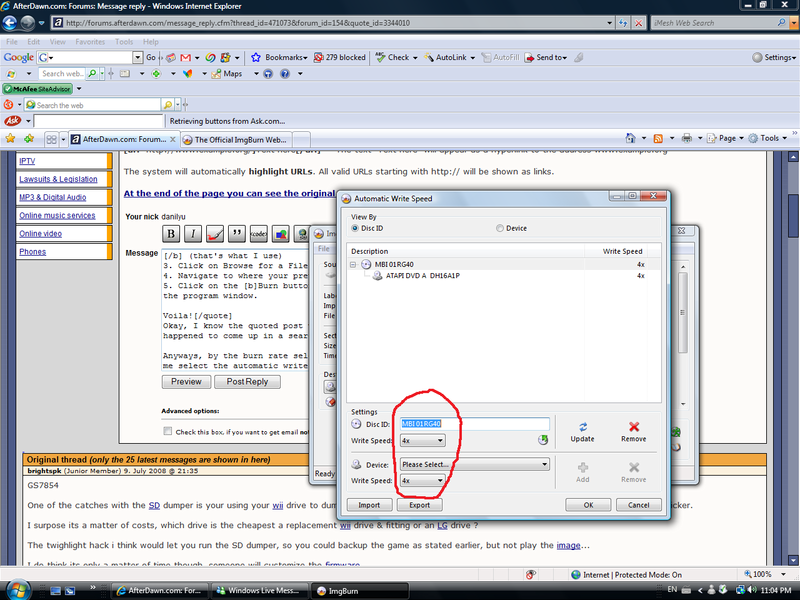
Task: Click the Import button
Action: tap(369, 505)
